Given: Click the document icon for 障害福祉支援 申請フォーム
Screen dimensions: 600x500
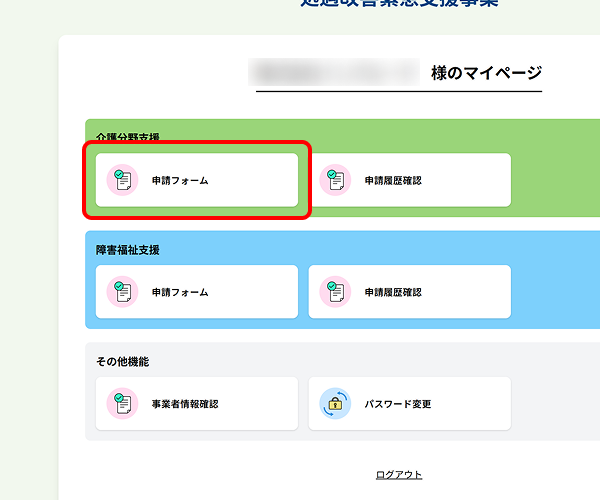Looking at the screenshot, I should pos(123,292).
